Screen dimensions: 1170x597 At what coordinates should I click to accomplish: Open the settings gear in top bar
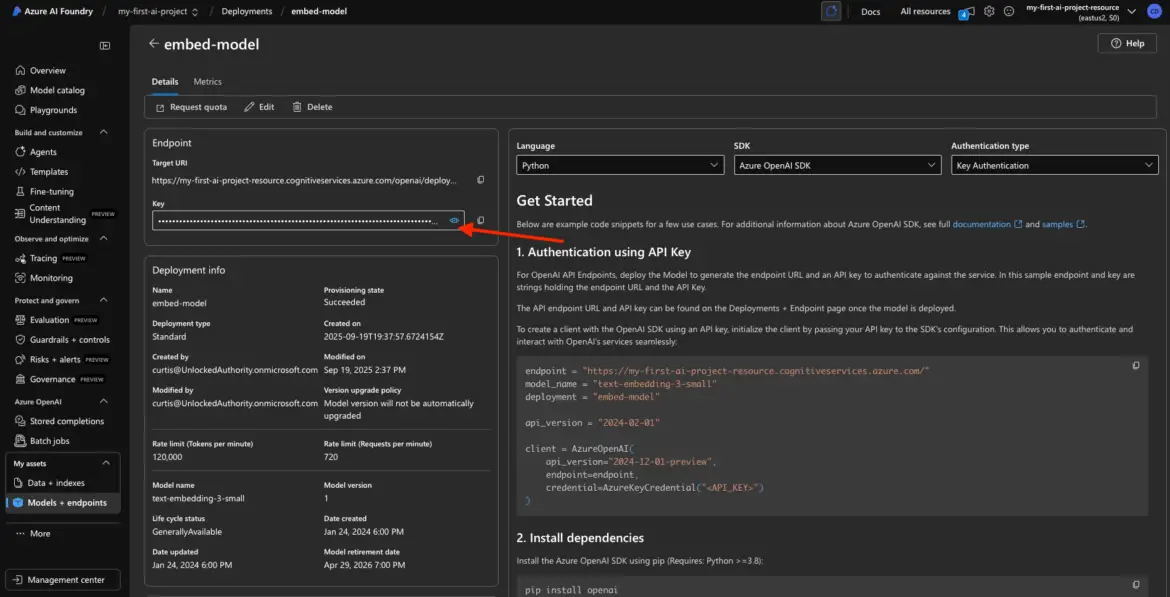tap(989, 12)
